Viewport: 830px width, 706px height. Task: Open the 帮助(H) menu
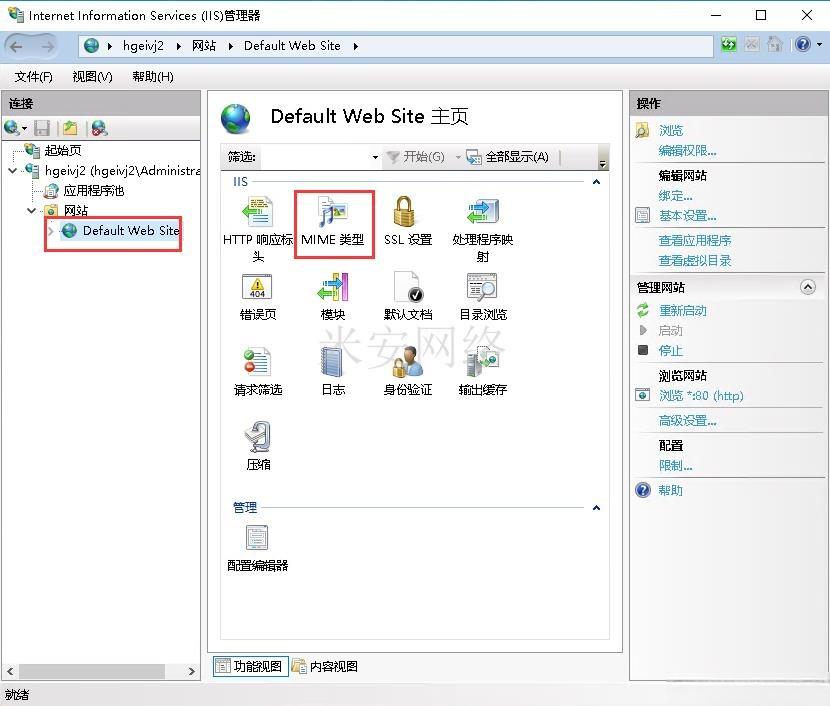153,77
